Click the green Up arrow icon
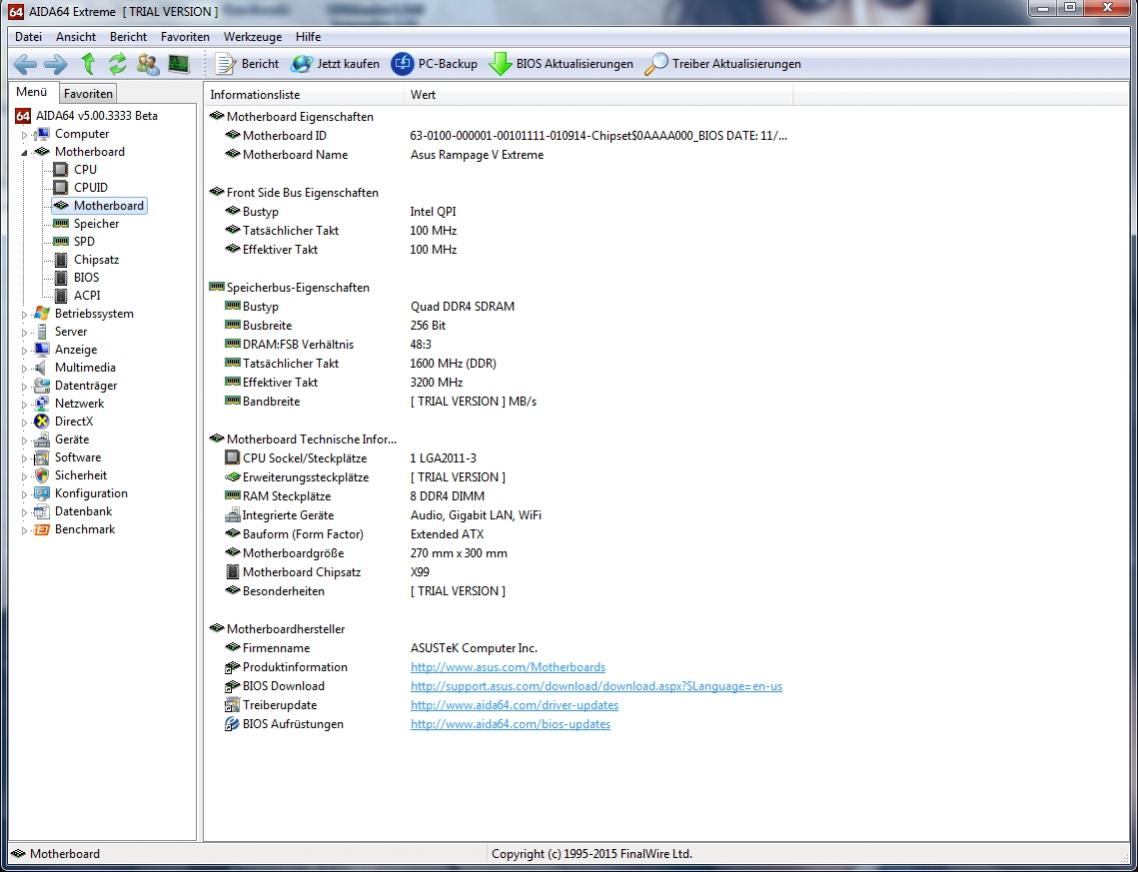 [x=88, y=64]
